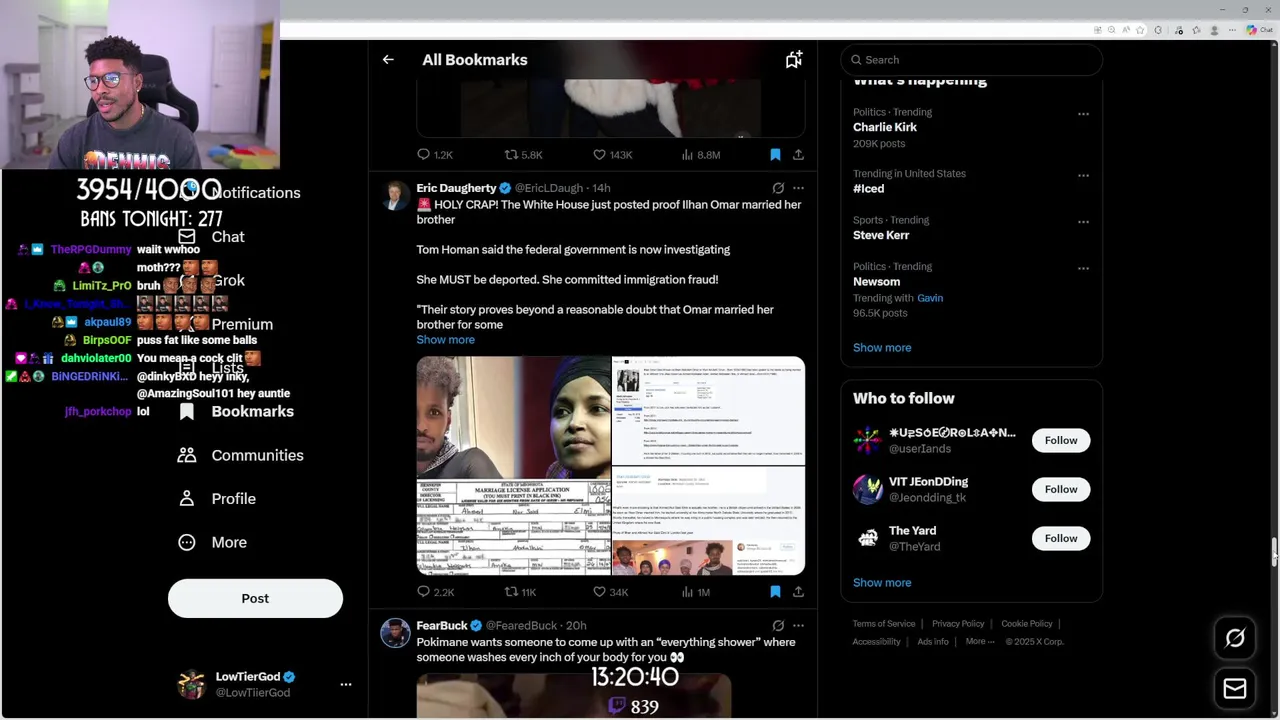Open Eric Daugherty's display name link
The image size is (1280, 720).
coord(456,188)
